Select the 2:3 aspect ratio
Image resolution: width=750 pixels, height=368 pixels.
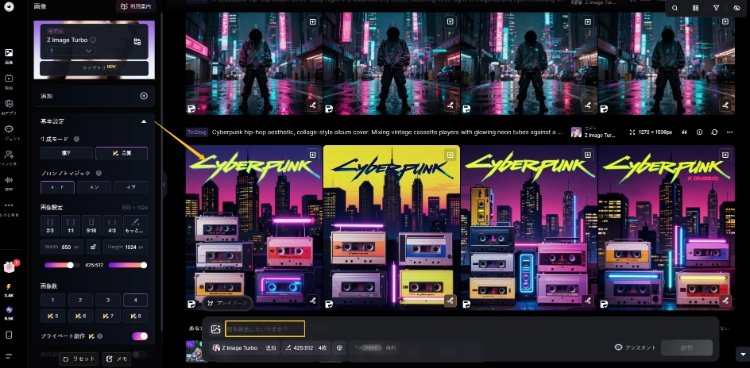[50, 225]
